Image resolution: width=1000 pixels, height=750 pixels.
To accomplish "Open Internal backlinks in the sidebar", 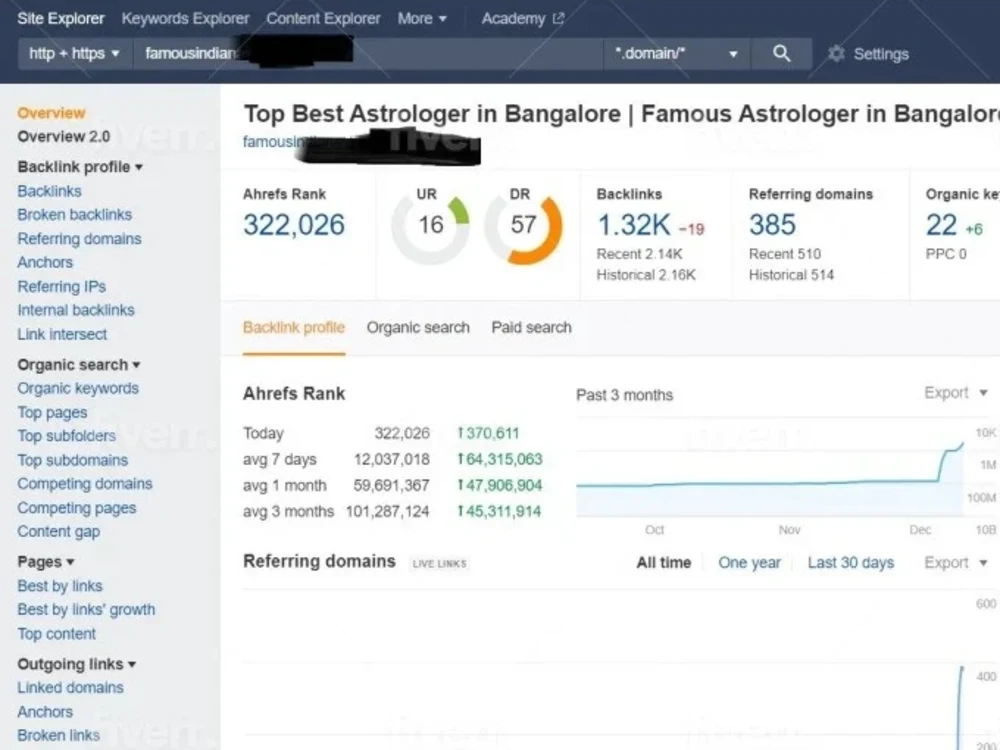I will tap(76, 311).
